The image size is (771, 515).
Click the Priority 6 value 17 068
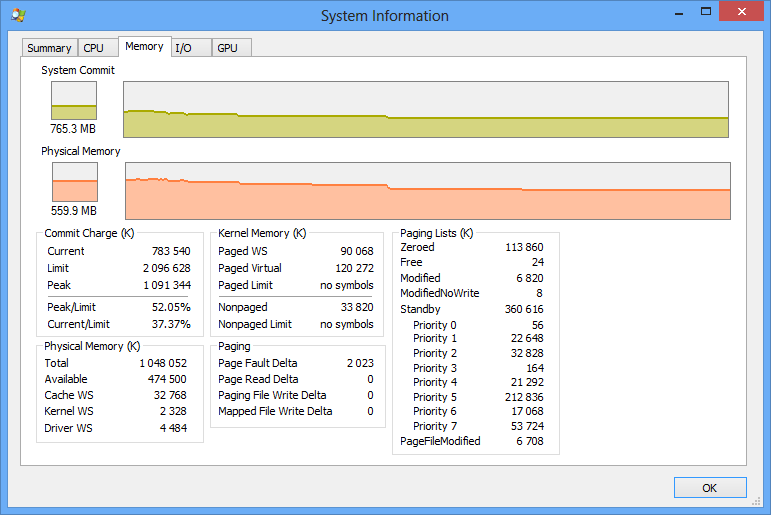pos(527,411)
